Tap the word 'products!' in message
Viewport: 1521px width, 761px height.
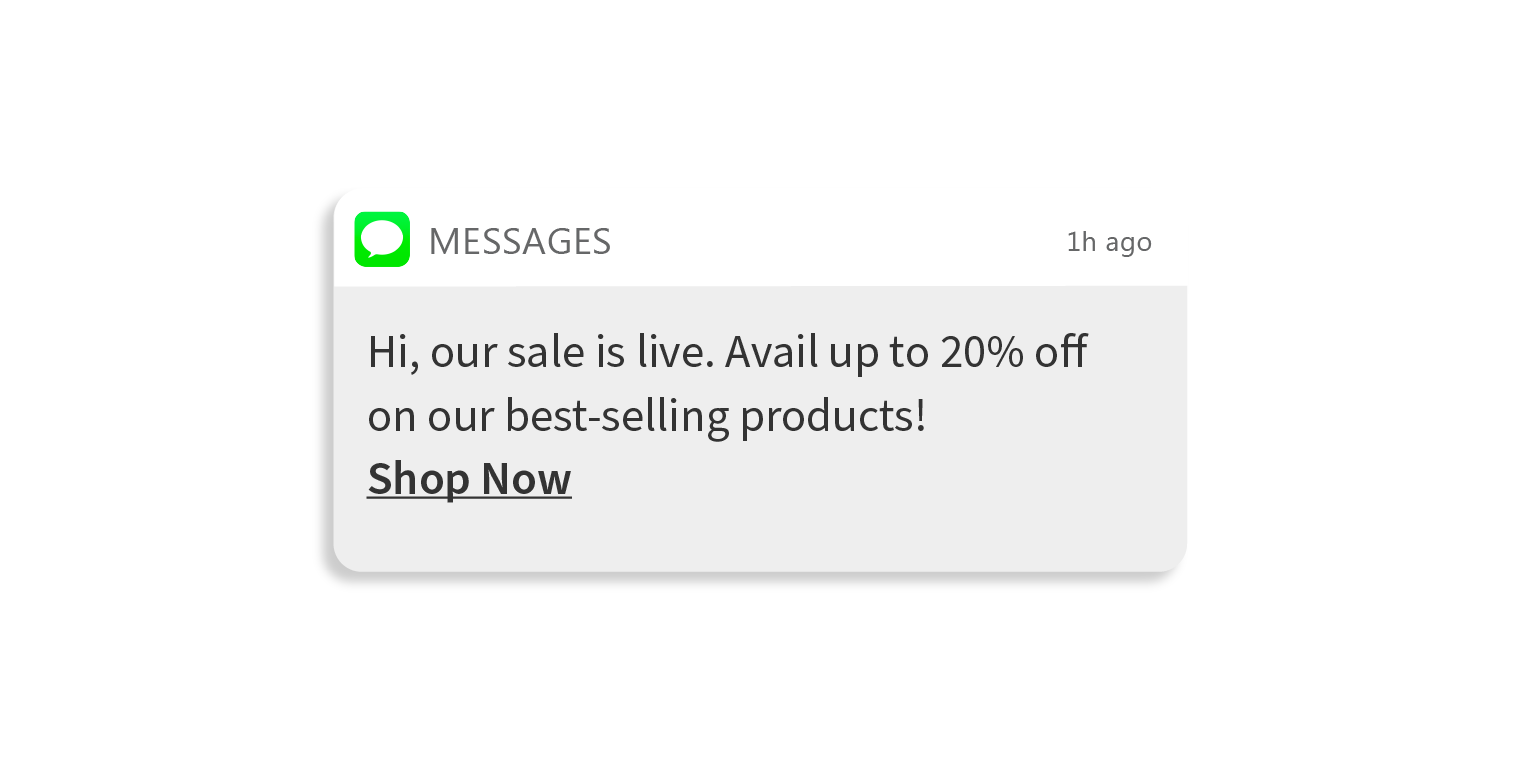coord(833,416)
